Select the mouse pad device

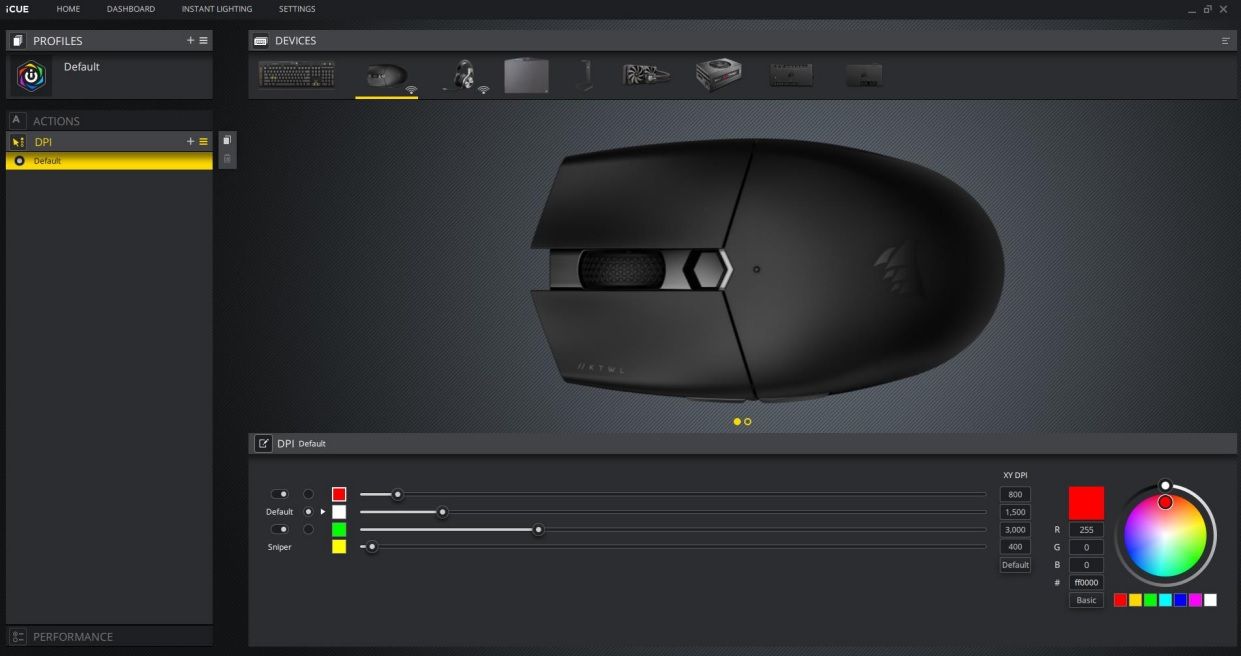pyautogui.click(x=526, y=76)
